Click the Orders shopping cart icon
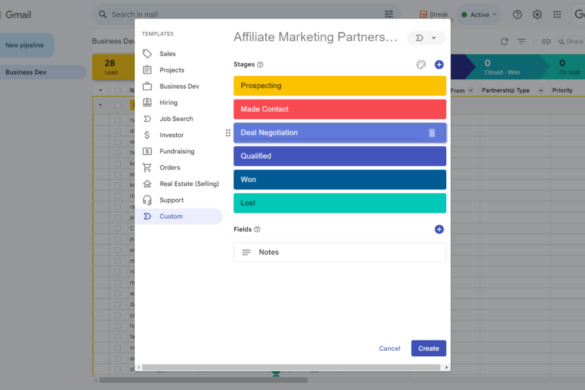This screenshot has height=390, width=585. click(x=147, y=168)
